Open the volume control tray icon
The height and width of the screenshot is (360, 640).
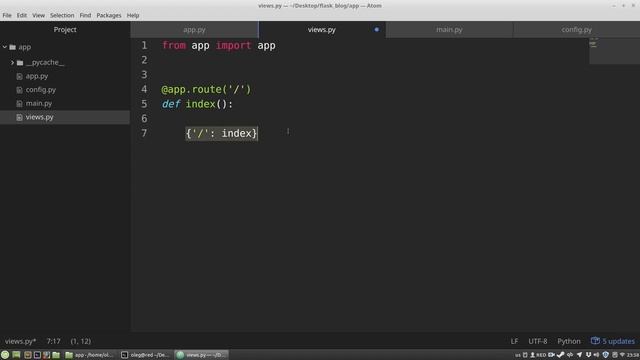596,355
